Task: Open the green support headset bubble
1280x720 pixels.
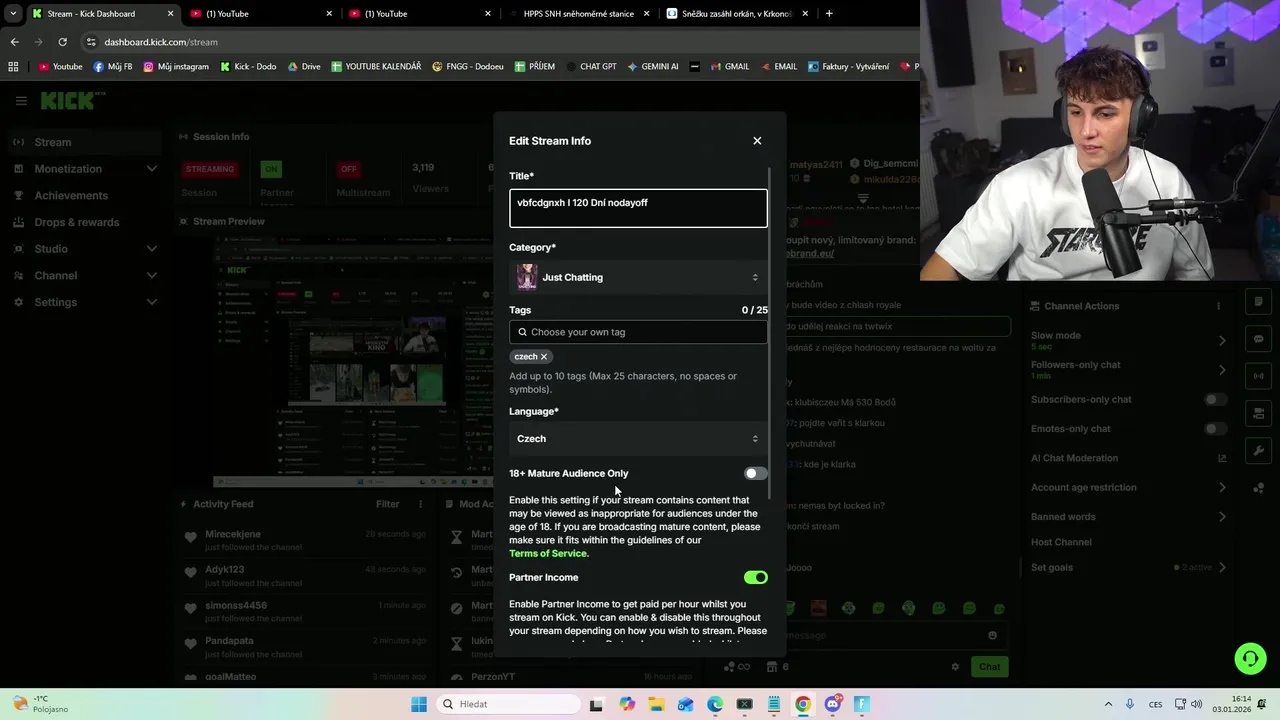Action: pyautogui.click(x=1249, y=658)
